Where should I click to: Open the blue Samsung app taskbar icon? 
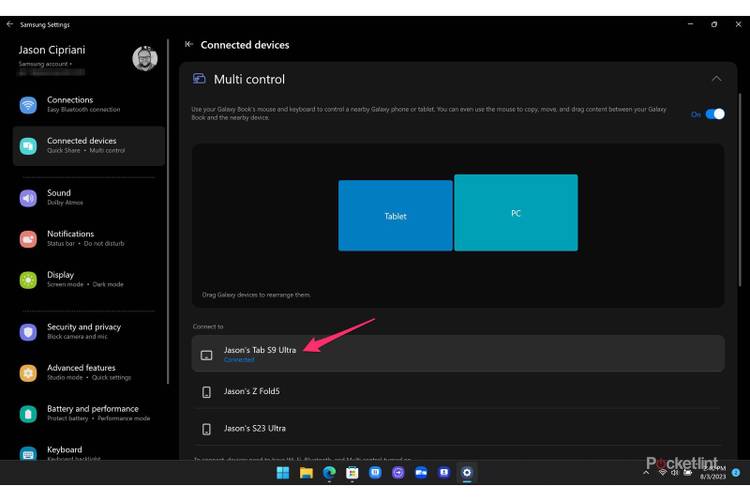click(375, 473)
